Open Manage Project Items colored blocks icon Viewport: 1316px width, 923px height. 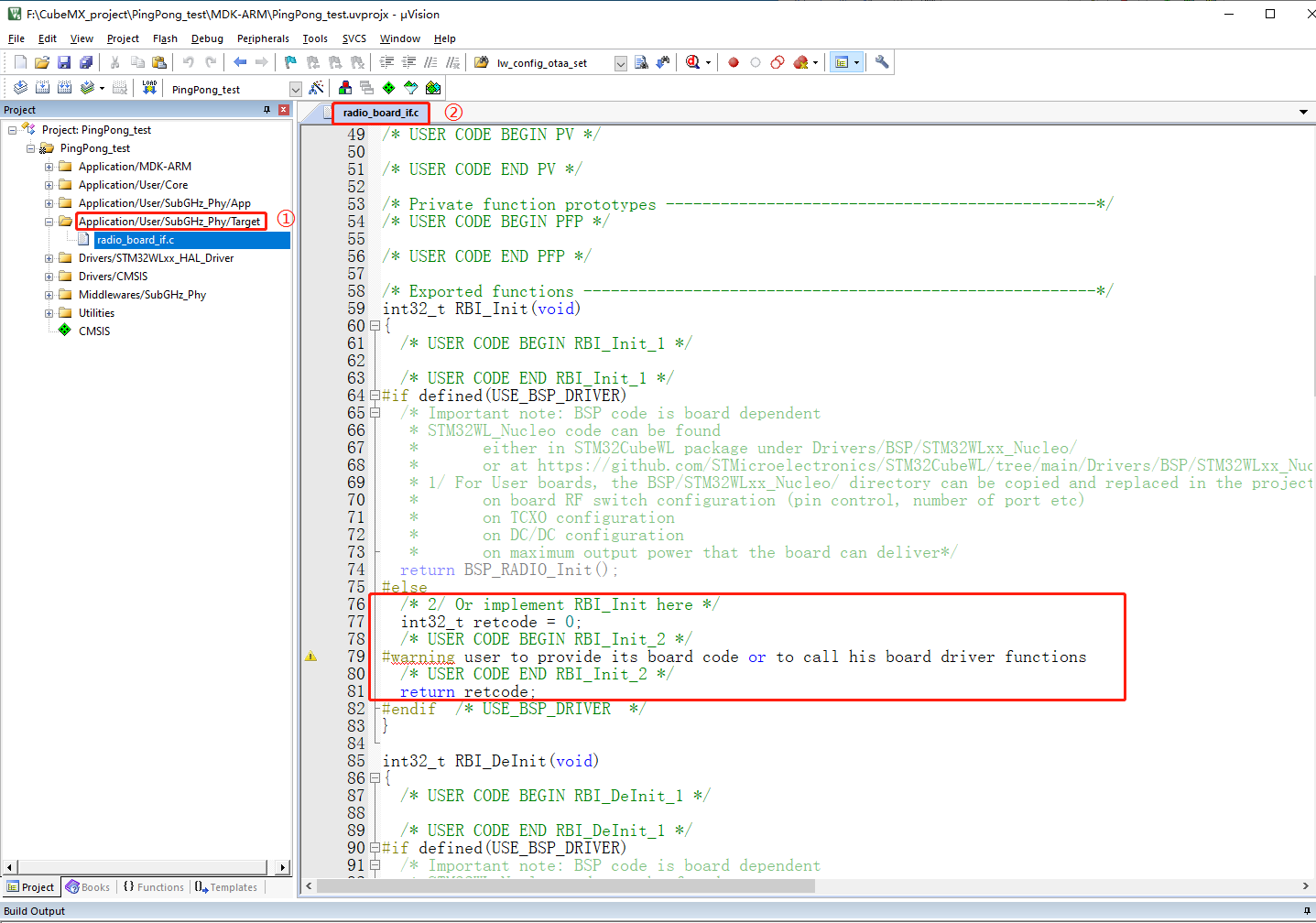tap(345, 88)
